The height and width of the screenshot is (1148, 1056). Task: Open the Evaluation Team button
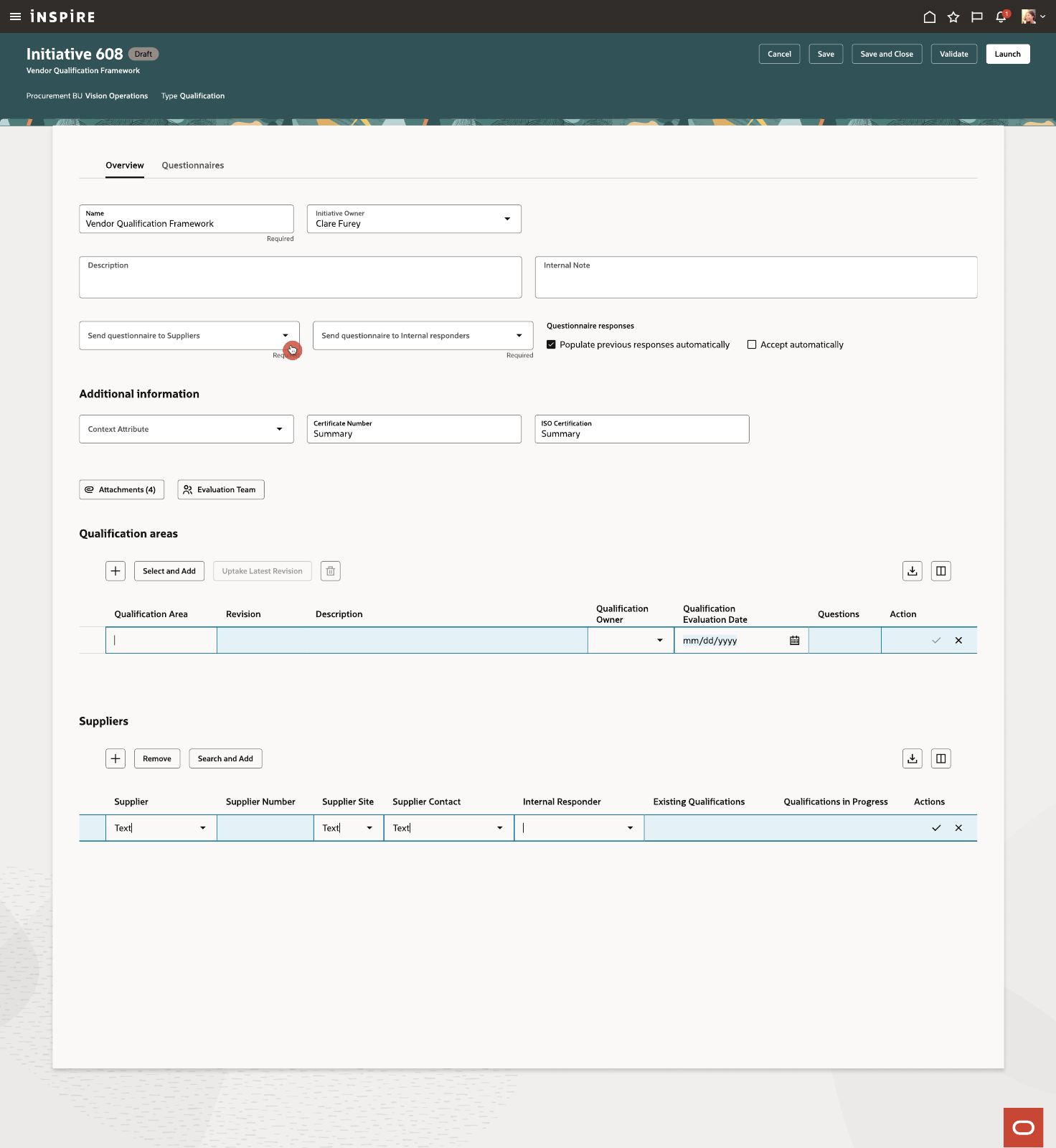(221, 489)
